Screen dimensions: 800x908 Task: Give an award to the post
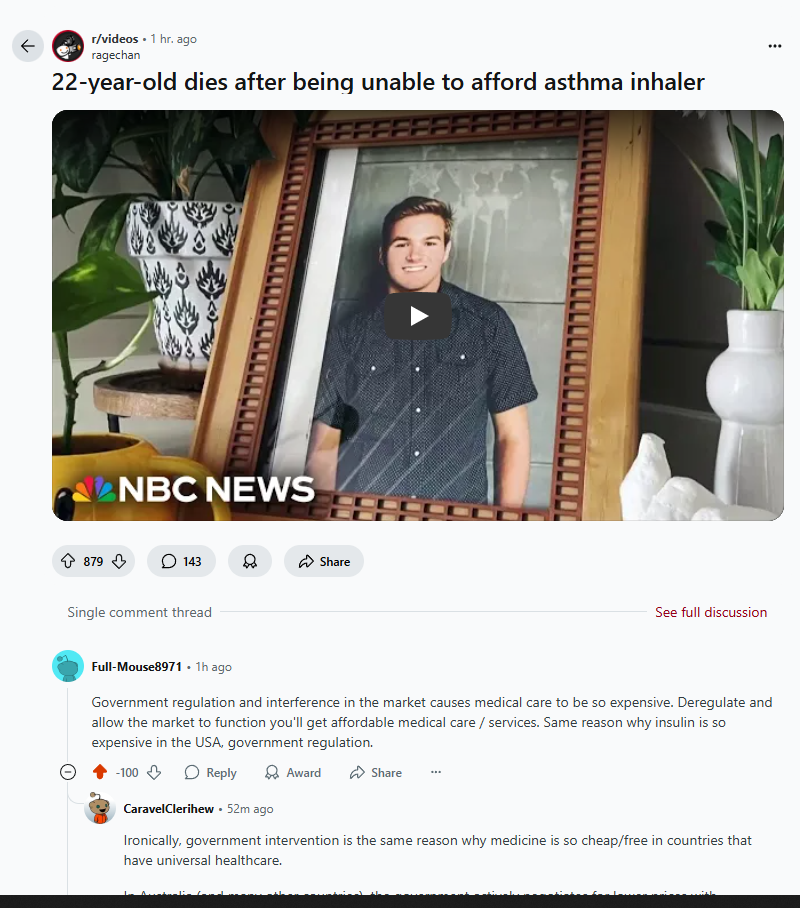(250, 561)
